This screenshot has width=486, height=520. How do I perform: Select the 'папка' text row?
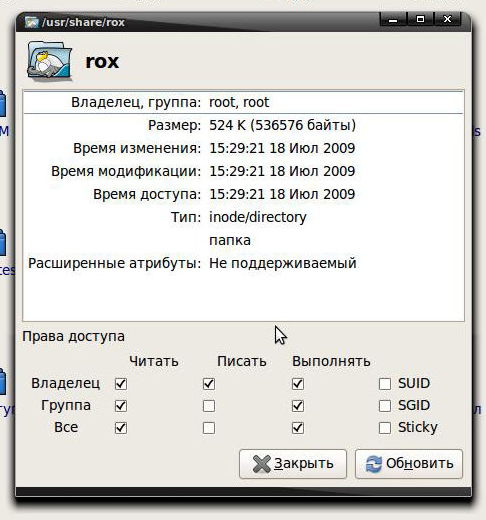point(230,241)
